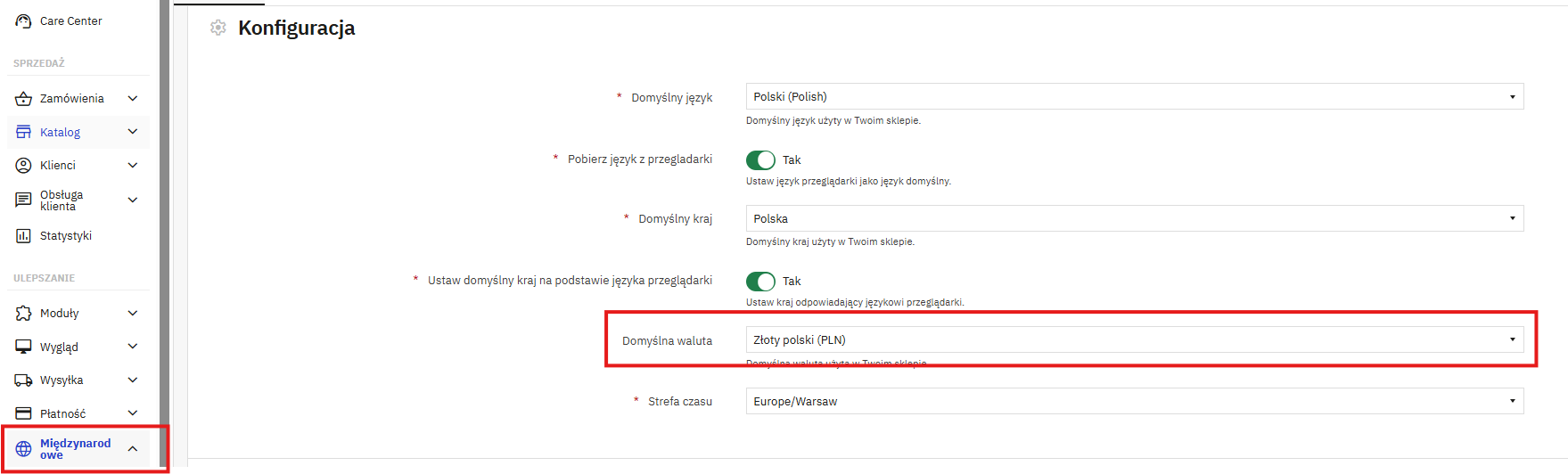The height and width of the screenshot is (474, 1568).
Task: Click the Konfiguracja gear icon
Action: 218,29
